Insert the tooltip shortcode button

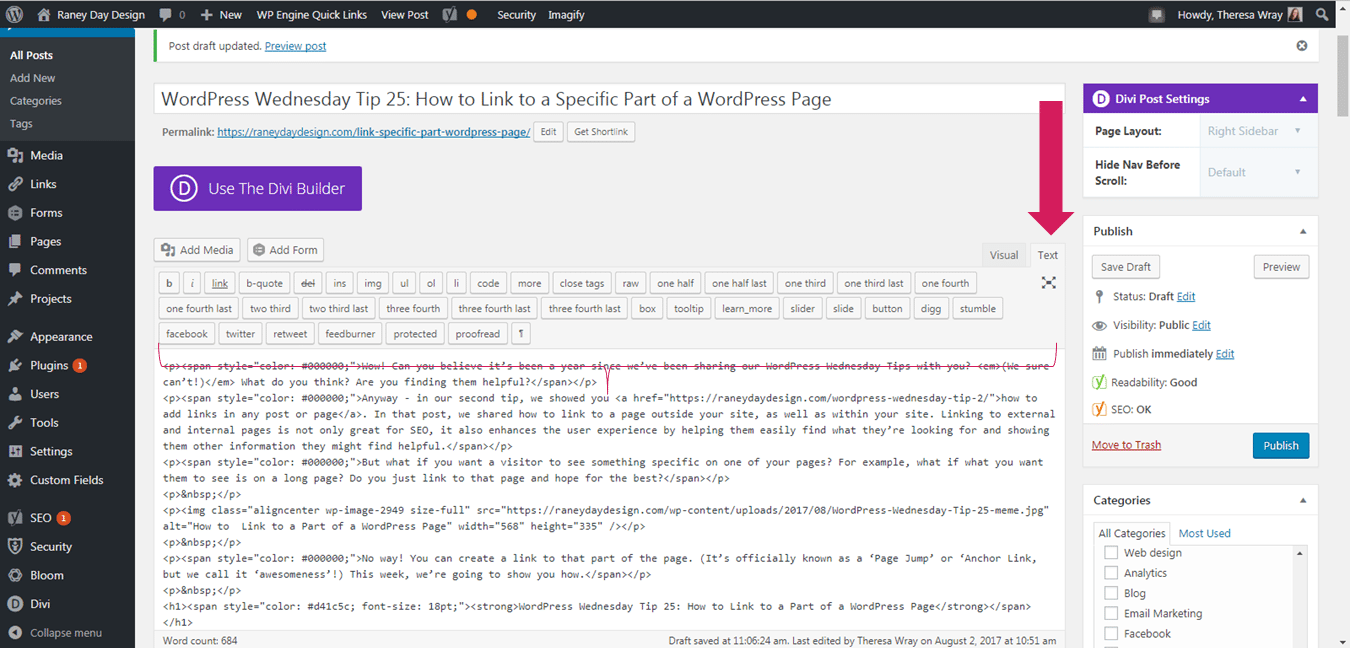coord(689,309)
